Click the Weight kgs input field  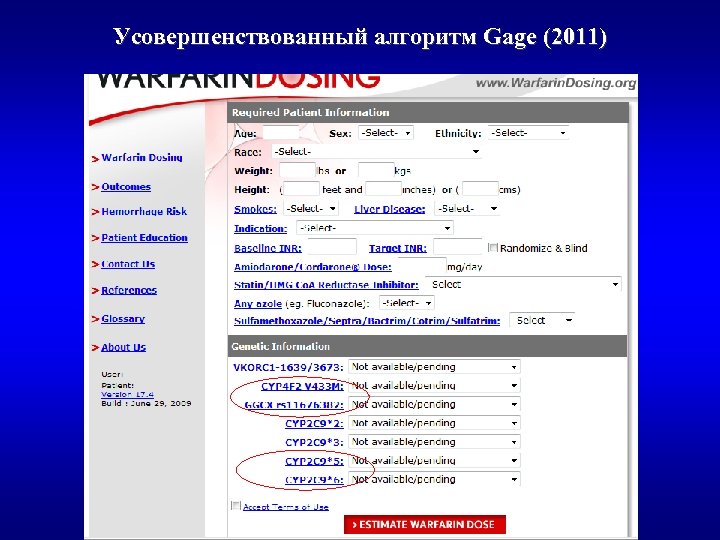click(376, 171)
